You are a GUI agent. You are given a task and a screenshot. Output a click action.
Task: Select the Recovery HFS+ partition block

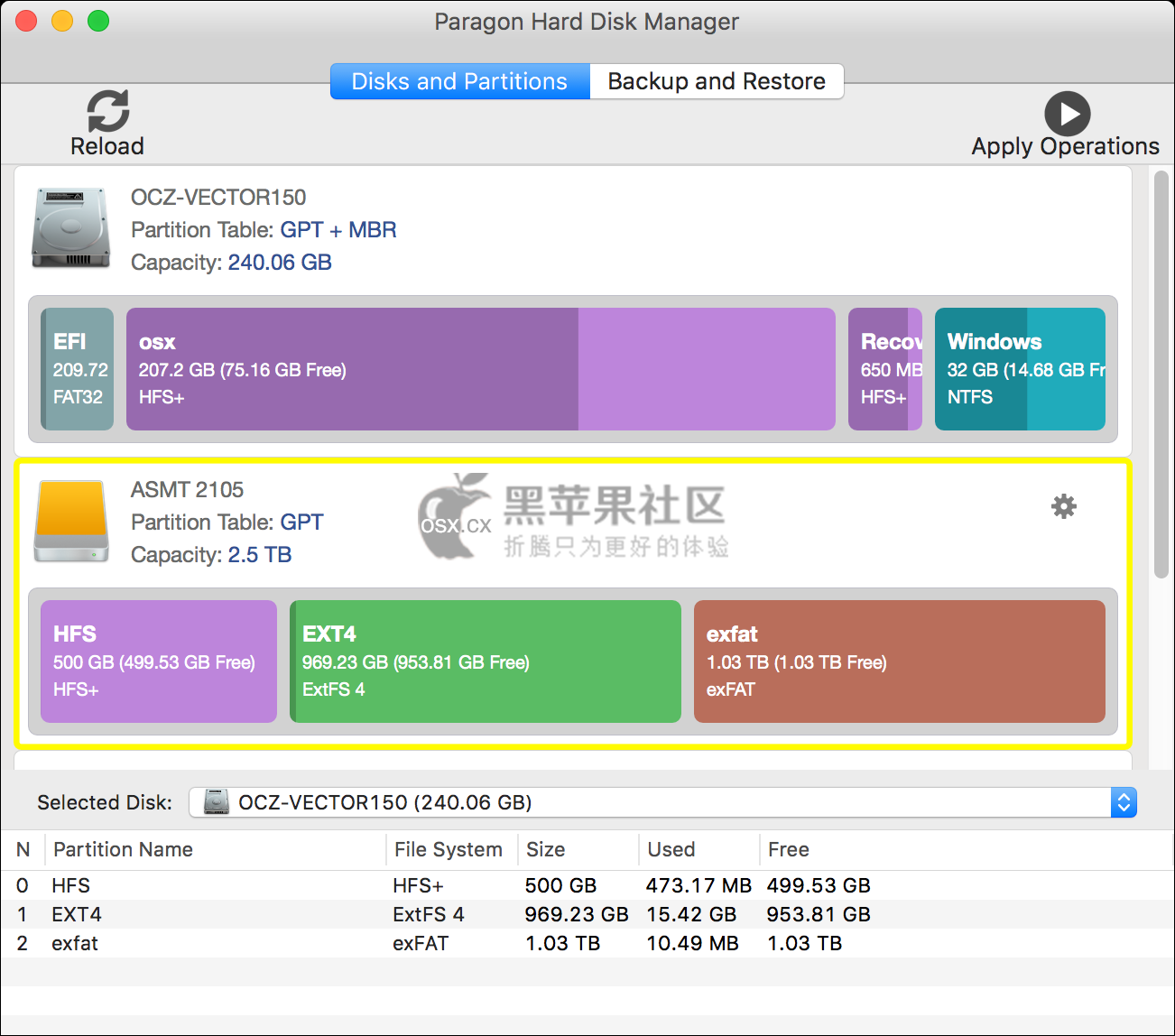tap(885, 369)
